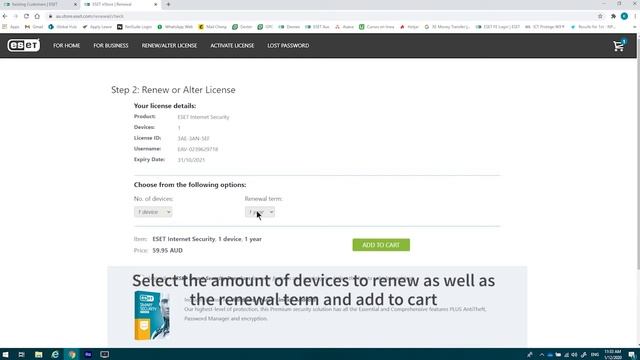Open the Apply Leave bookmark
The width and height of the screenshot is (640, 360).
coord(97,27)
